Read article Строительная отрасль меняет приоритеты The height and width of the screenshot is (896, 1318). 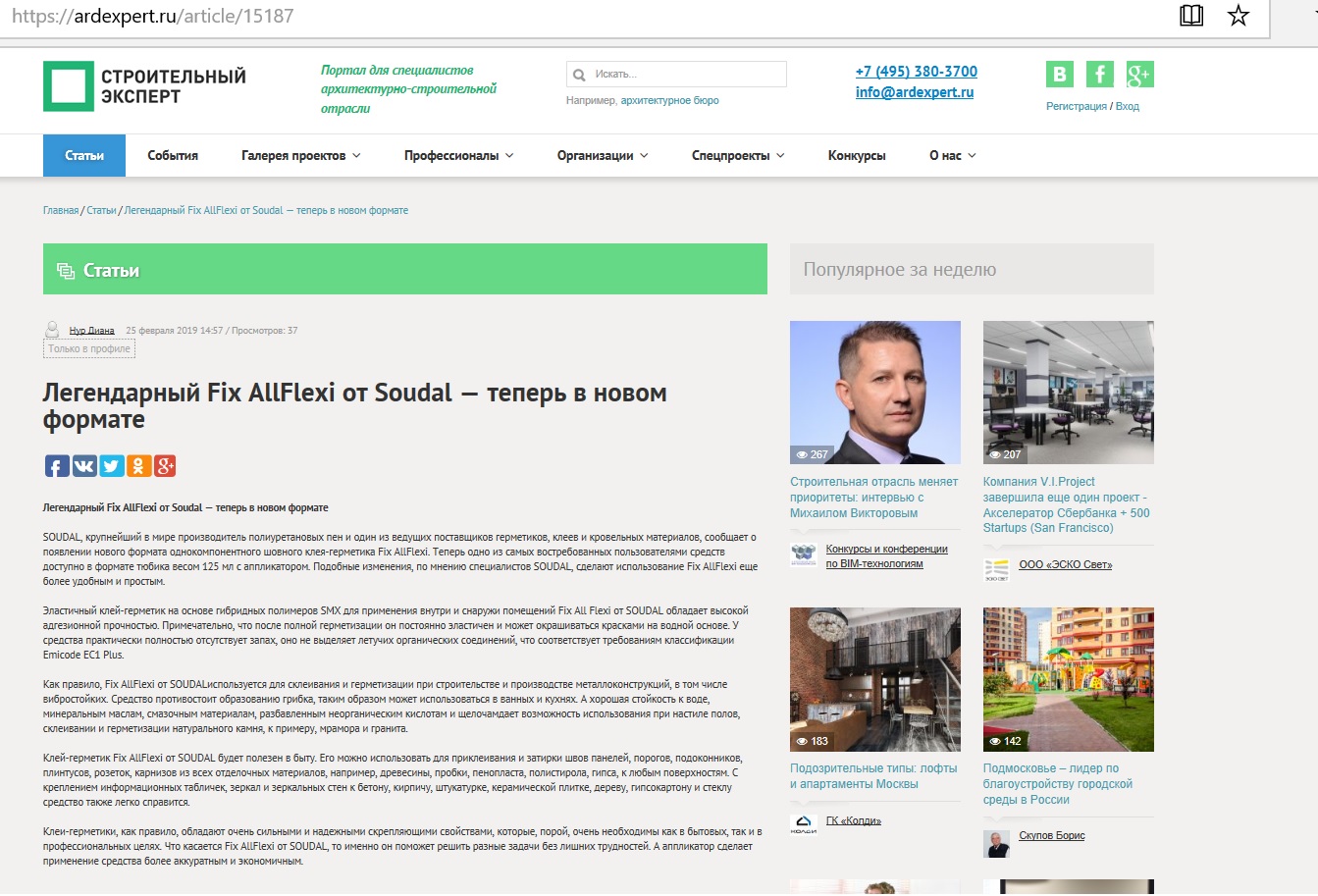[874, 498]
